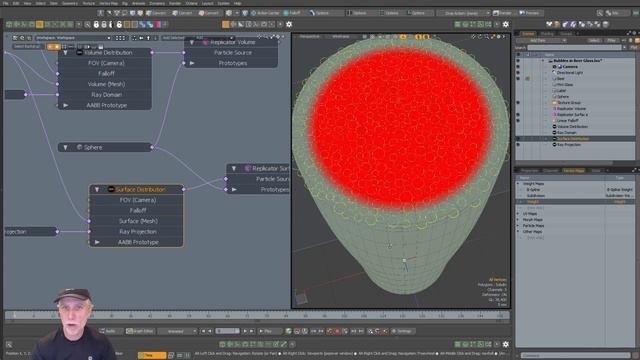Open the Add Item dropdown
This screenshot has width=640, height=360.
541,40
